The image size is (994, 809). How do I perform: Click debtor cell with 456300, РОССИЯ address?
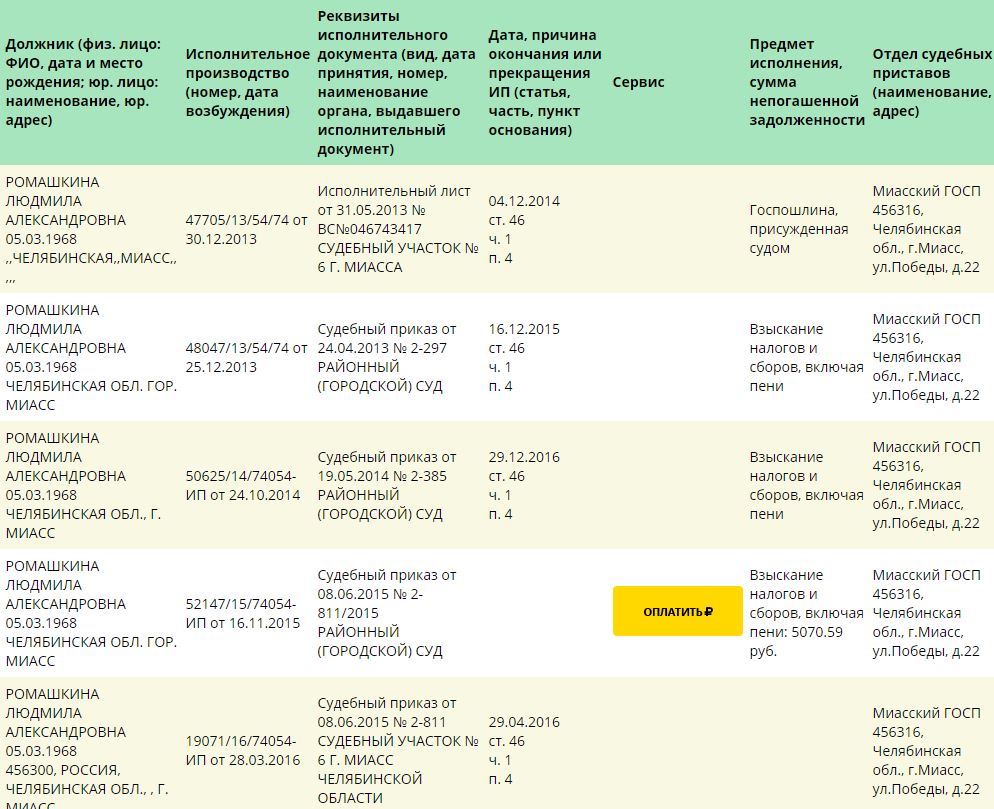point(87,748)
